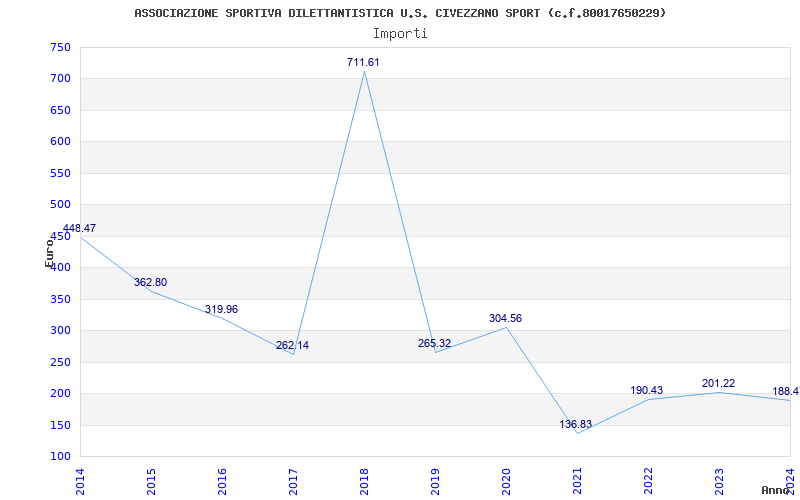
Task: Click the x-axis year 2015
Action: pyautogui.click(x=151, y=482)
